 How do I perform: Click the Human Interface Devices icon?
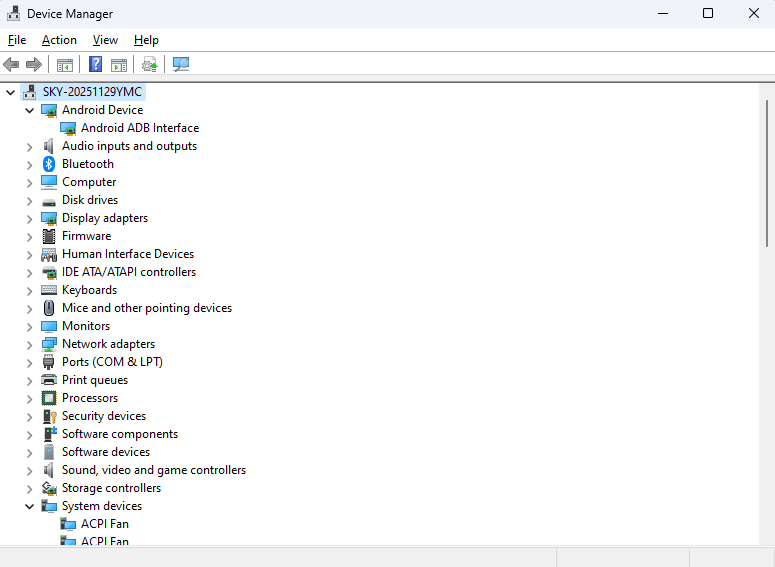[x=49, y=254]
